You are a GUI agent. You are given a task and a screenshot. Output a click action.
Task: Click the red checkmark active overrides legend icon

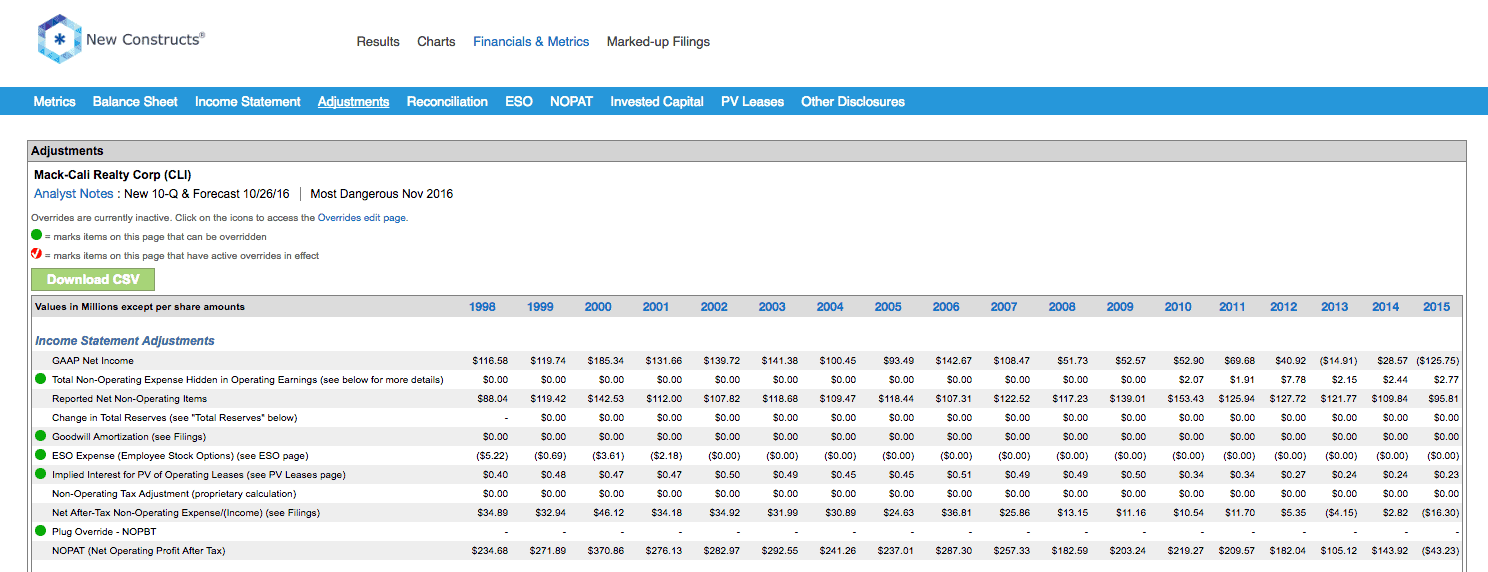coord(37,254)
